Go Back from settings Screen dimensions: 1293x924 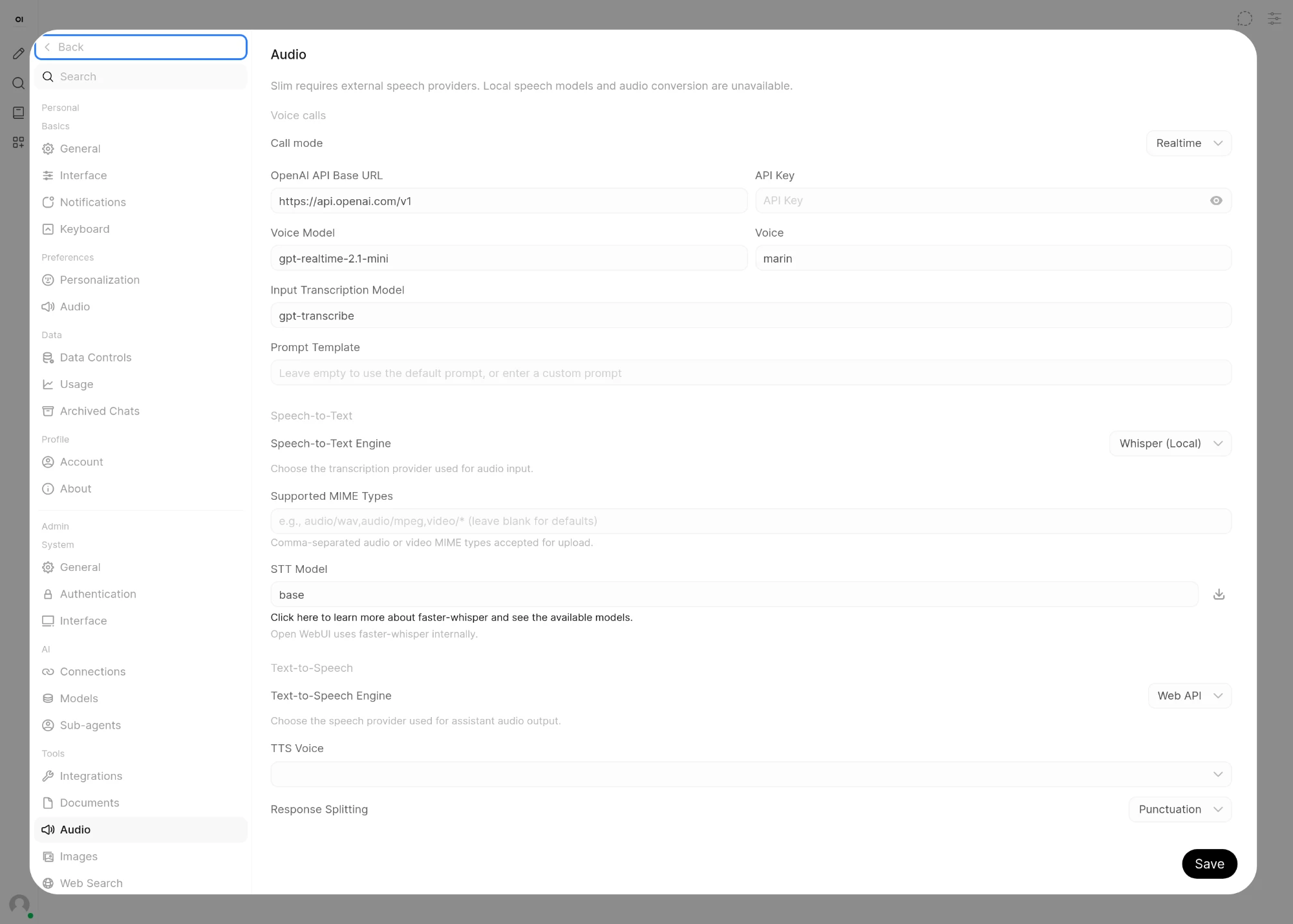(x=141, y=47)
